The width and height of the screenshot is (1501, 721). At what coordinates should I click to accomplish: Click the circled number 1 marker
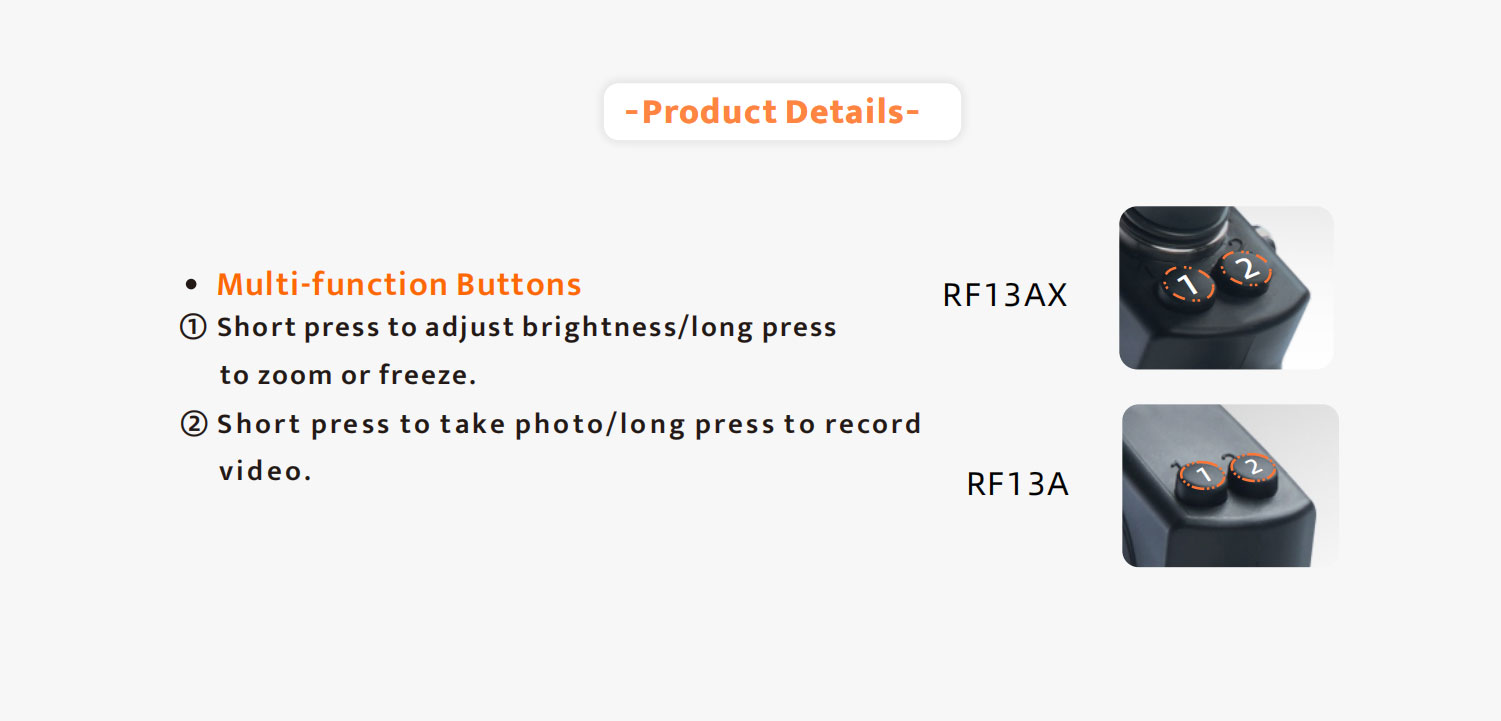(193, 328)
